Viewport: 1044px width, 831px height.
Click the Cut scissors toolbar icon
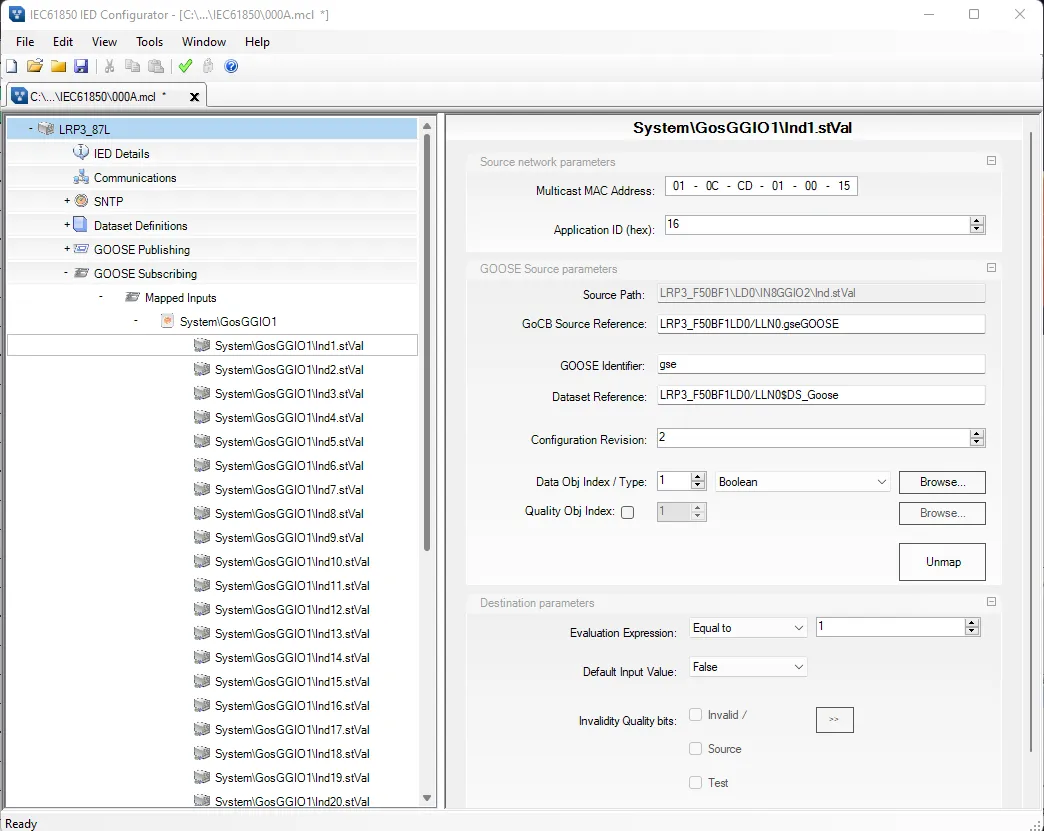[x=110, y=66]
